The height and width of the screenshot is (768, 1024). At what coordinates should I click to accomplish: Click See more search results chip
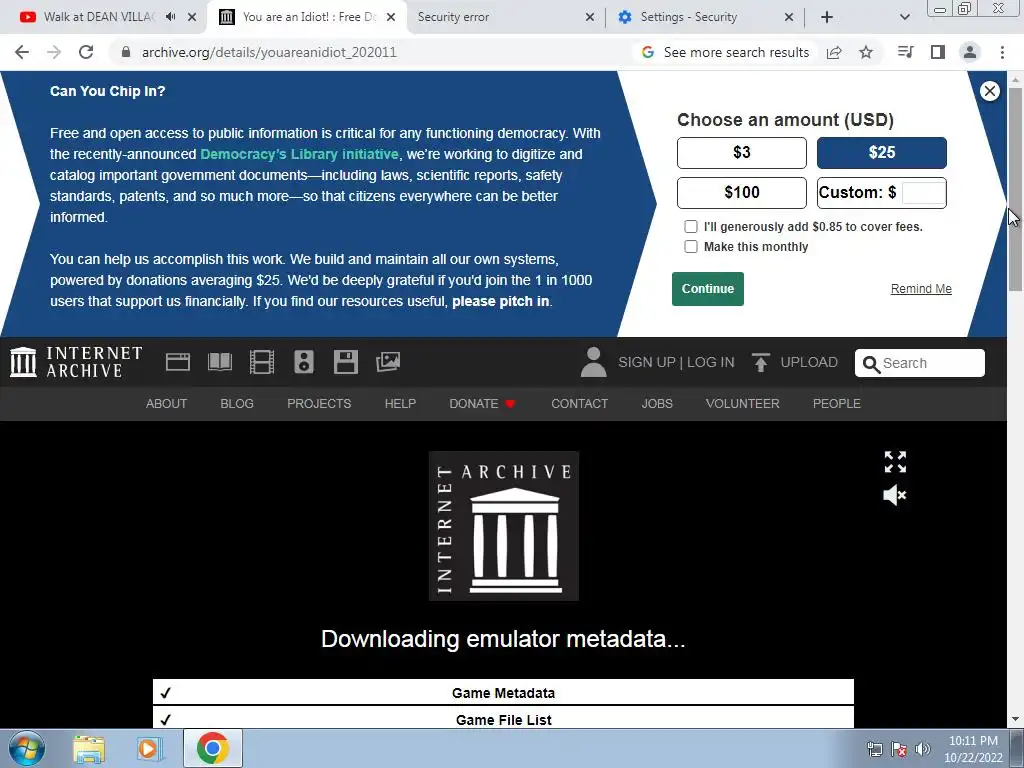coord(724,52)
